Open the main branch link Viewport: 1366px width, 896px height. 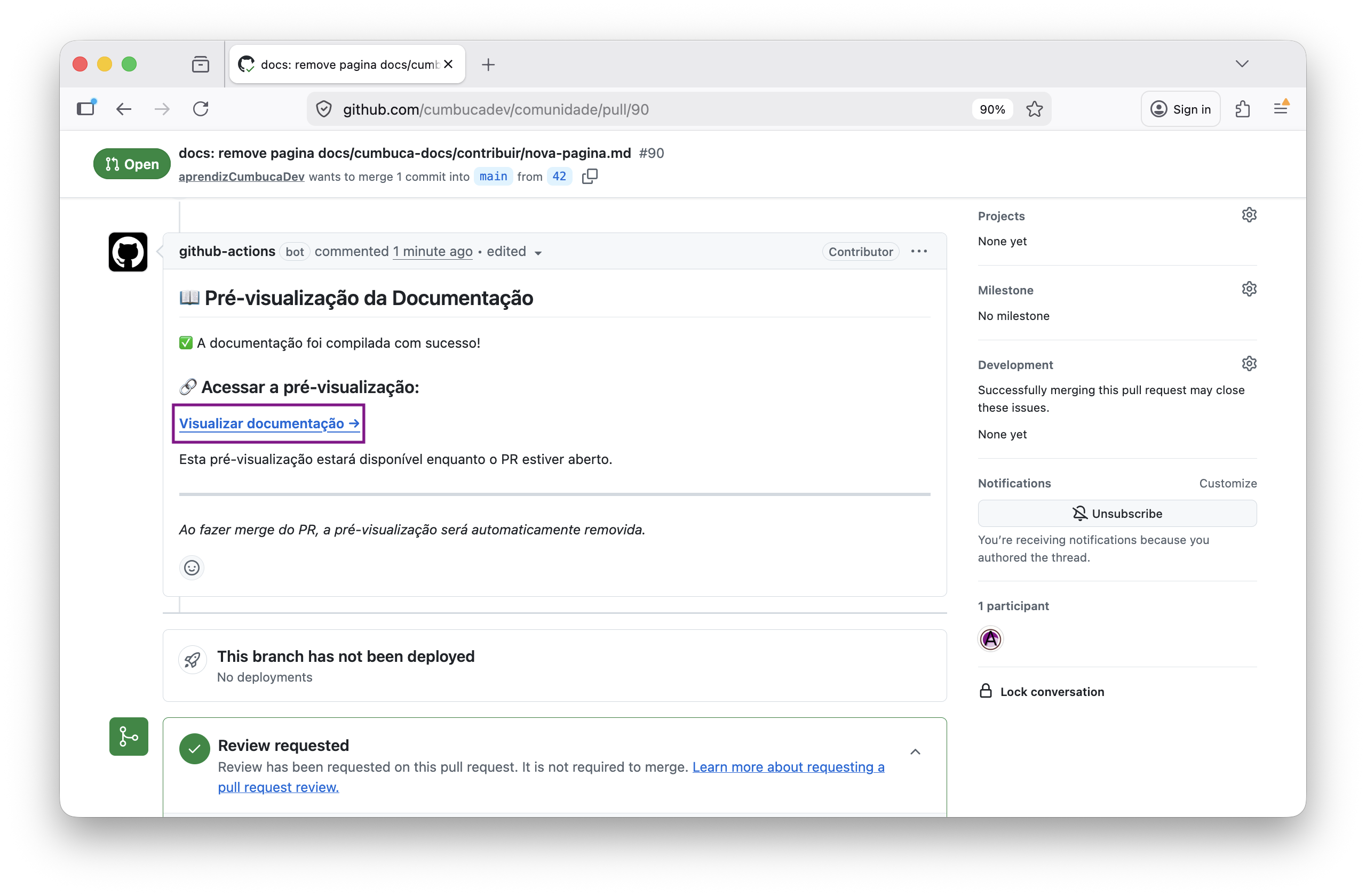(x=493, y=176)
